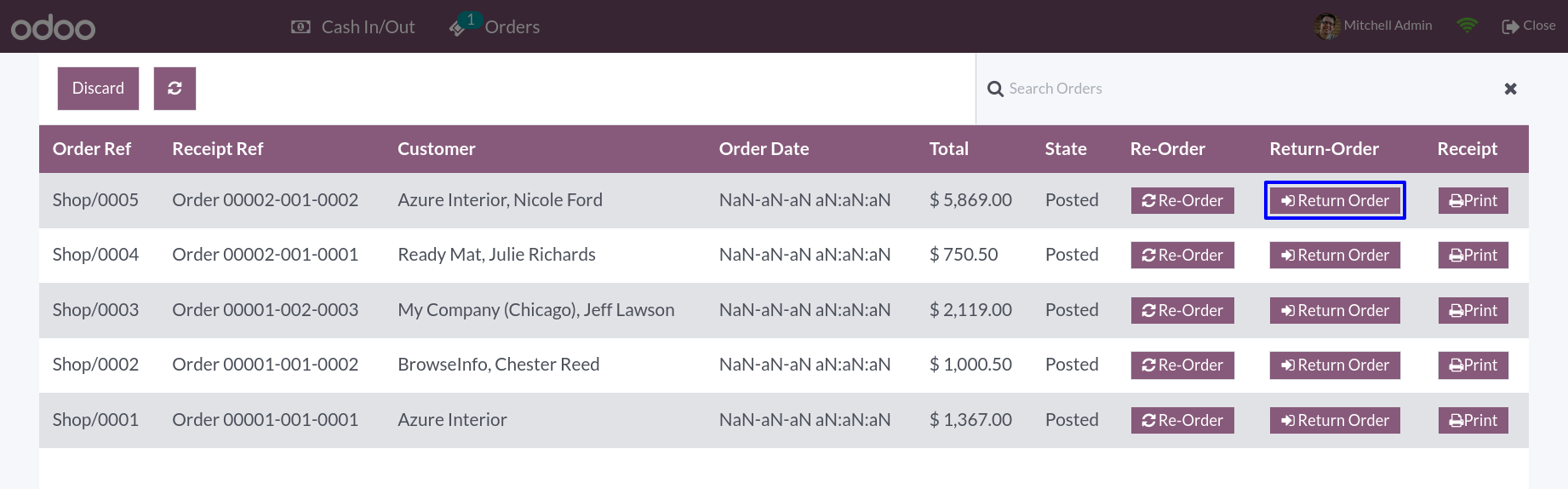Click the Discard button
This screenshot has height=489, width=1568.
point(98,89)
